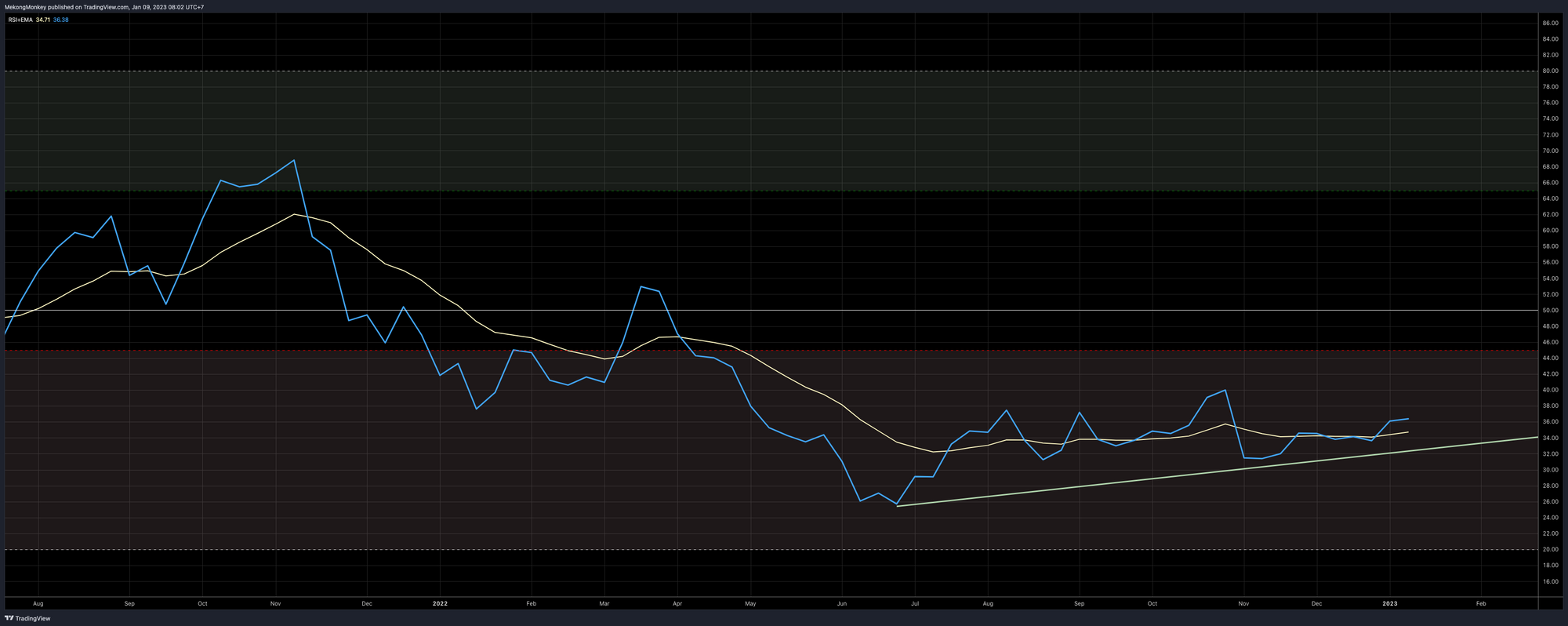Select the 52.00 scale value
This screenshot has height=626, width=1568.
[1550, 294]
